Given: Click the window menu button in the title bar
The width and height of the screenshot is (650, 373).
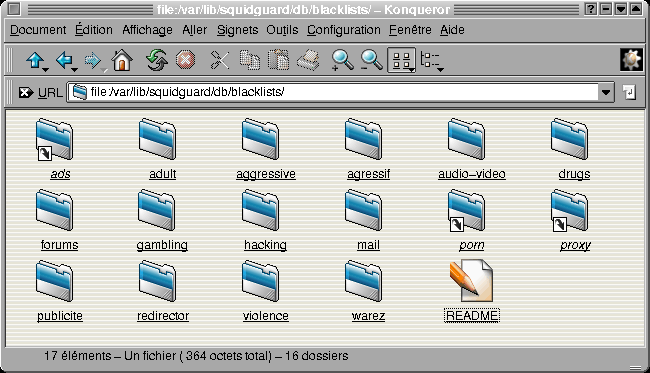Looking at the screenshot, I should 13,9.
